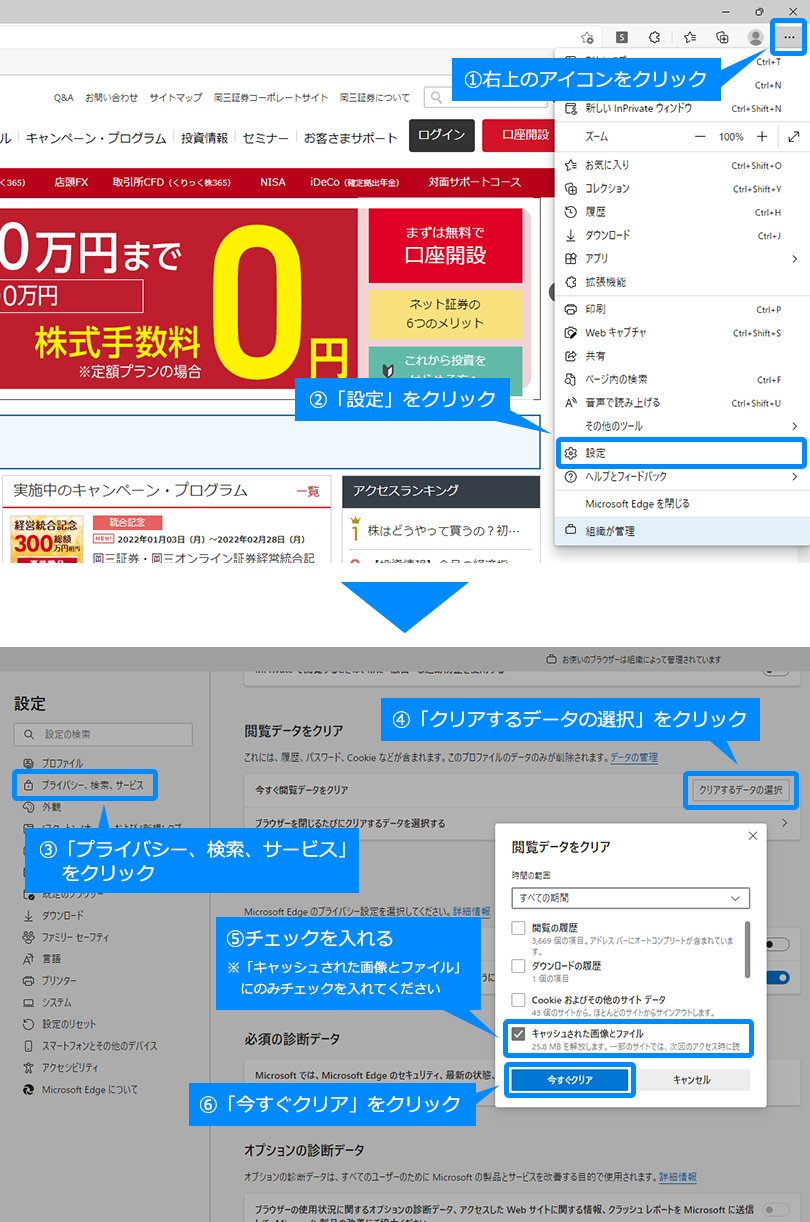
Task: Click 組織が管理 at the menu bottom
Action: click(x=682, y=531)
